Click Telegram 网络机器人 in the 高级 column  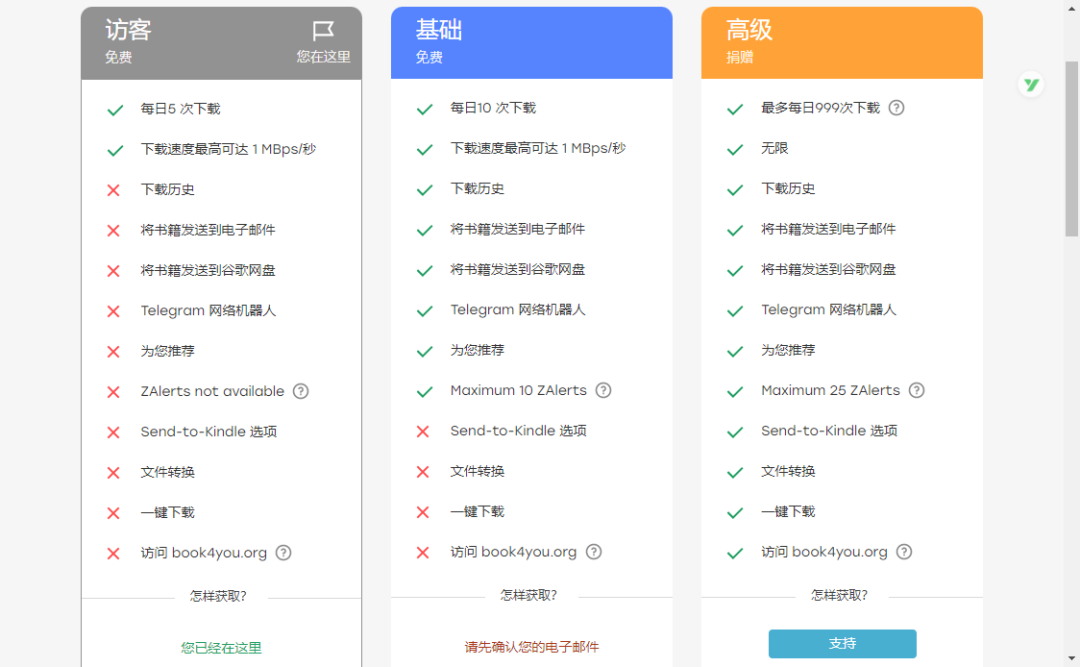[829, 310]
